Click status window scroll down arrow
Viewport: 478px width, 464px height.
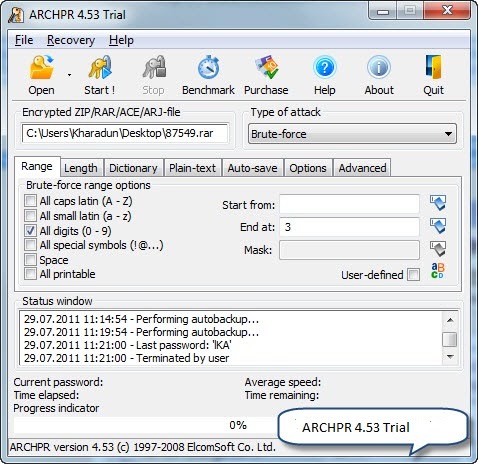450,357
